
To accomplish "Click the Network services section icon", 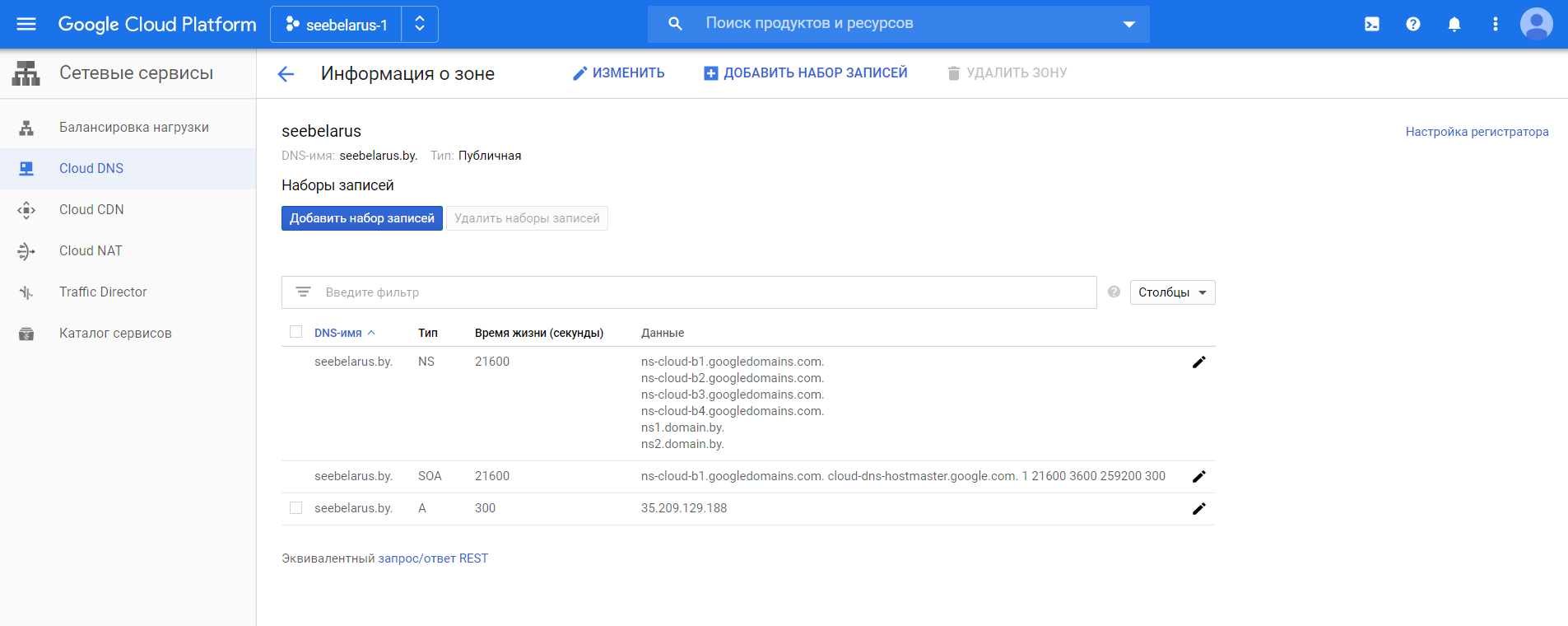I will point(26,73).
